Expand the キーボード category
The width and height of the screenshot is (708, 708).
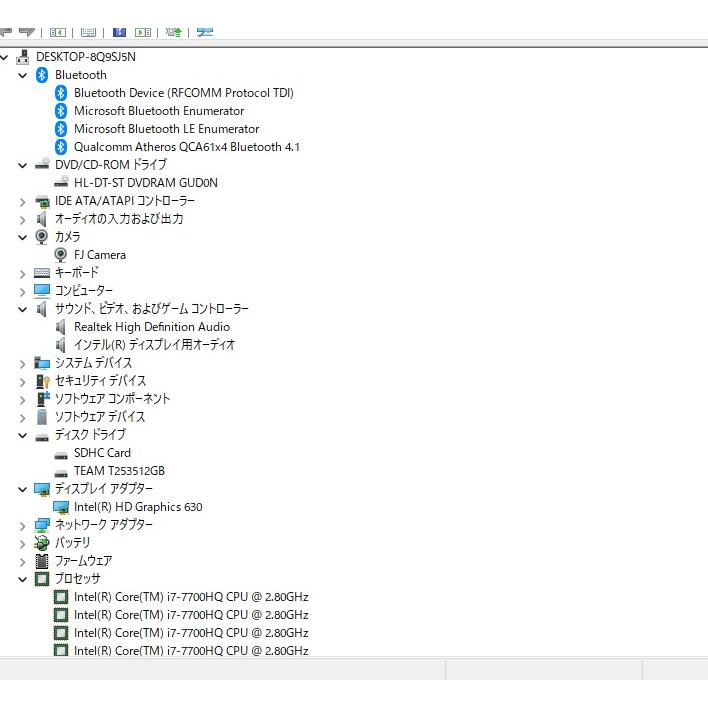tap(23, 274)
